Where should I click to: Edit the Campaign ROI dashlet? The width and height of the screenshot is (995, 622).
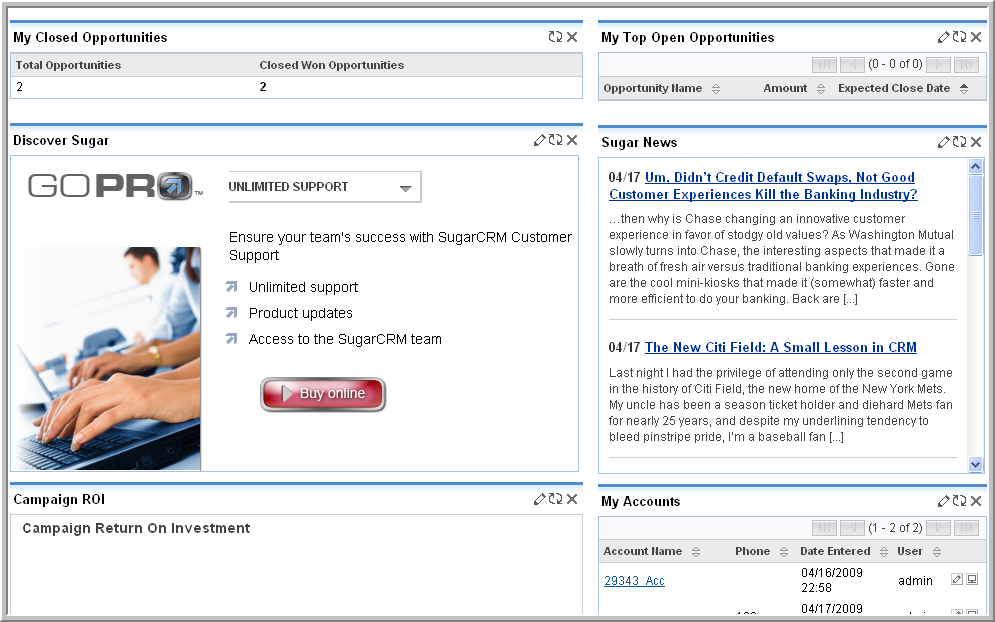click(x=539, y=499)
